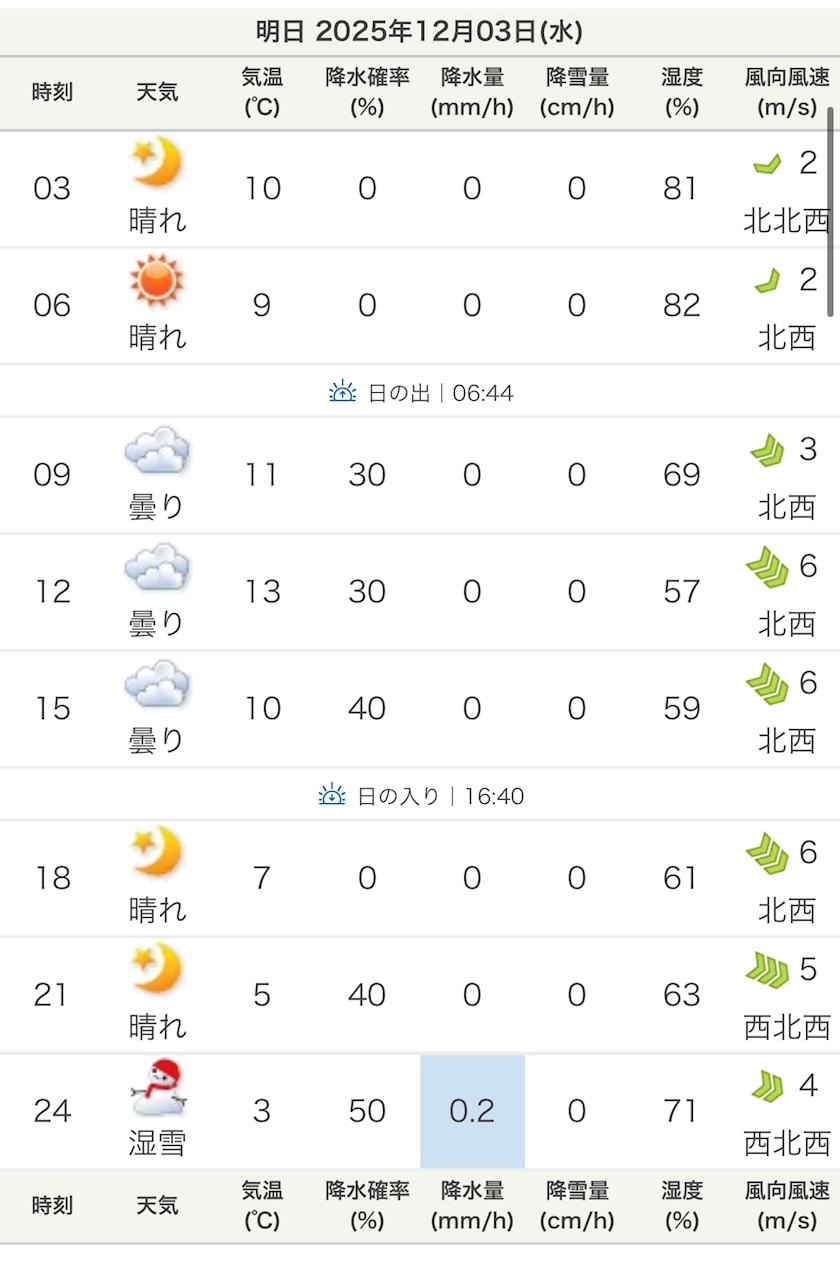Click the top 風向風速 (m/s) column header
The image size is (840, 1261).
pos(787,93)
